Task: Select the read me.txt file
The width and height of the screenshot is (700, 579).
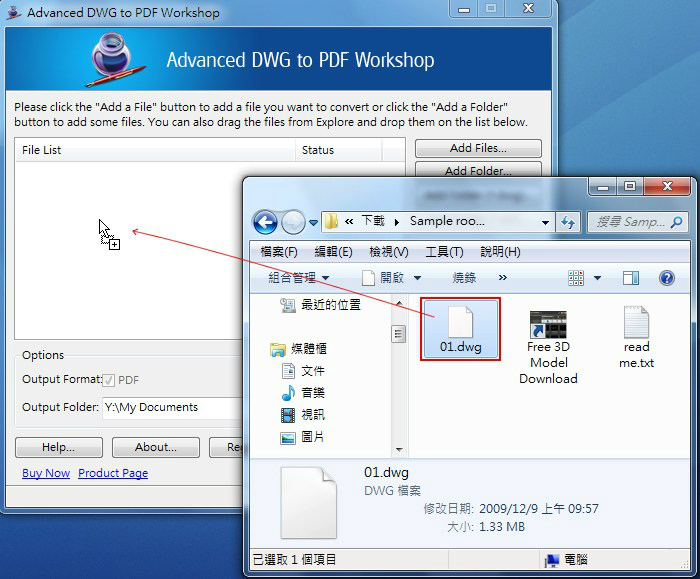Action: 636,337
